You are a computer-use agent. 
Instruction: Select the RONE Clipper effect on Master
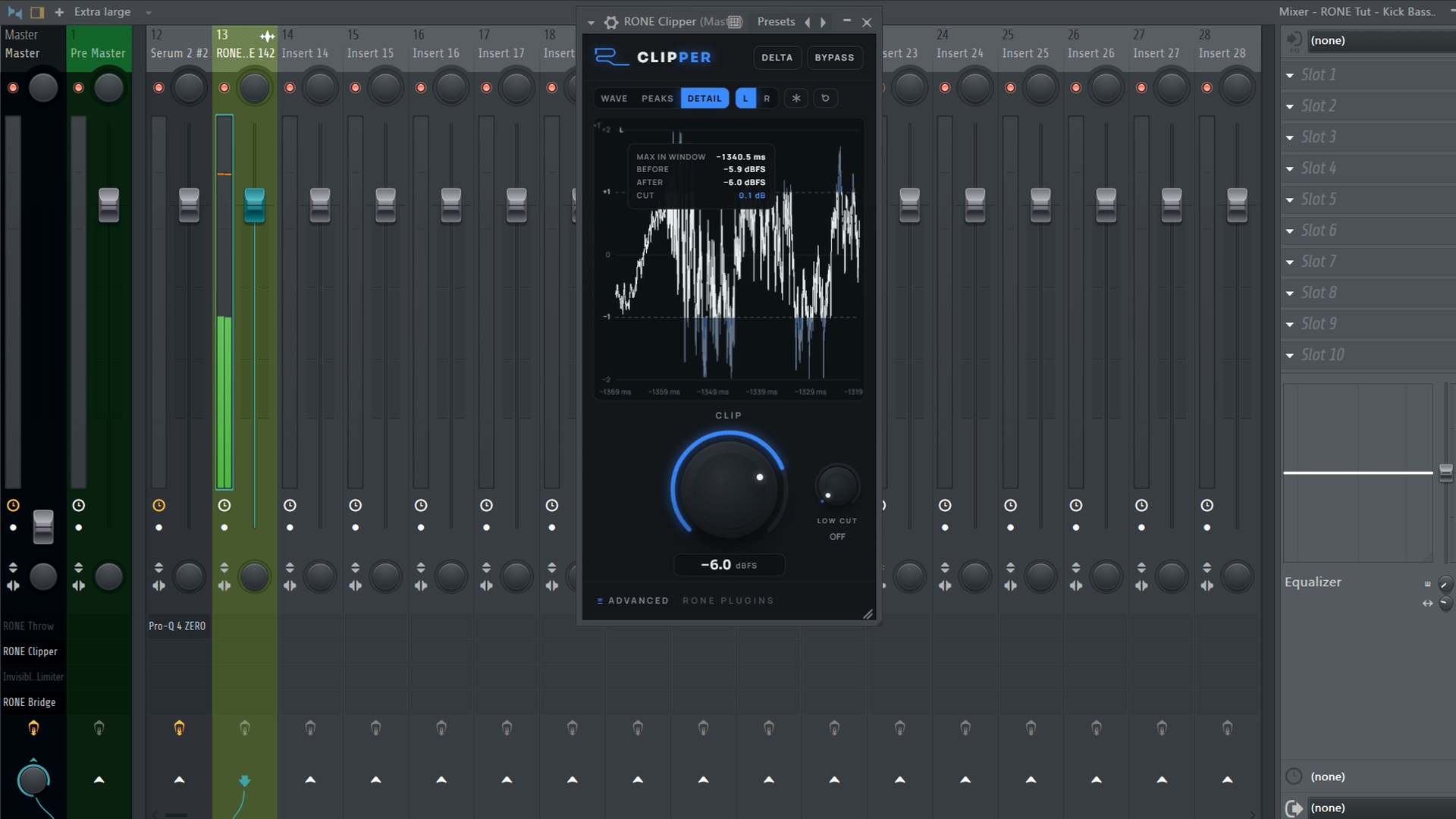(x=30, y=651)
